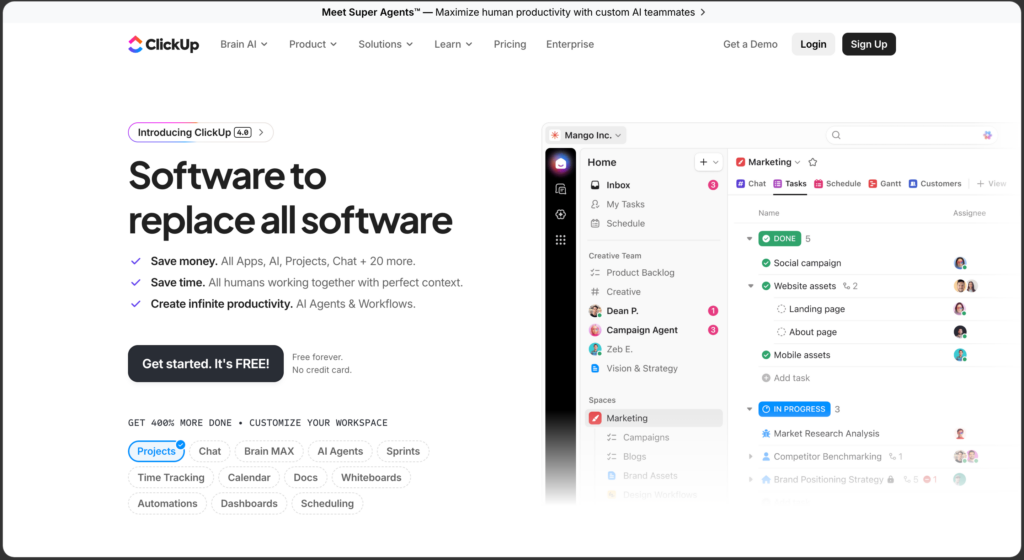Click the star icon next to Marketing
This screenshot has width=1024, height=560.
[x=812, y=162]
